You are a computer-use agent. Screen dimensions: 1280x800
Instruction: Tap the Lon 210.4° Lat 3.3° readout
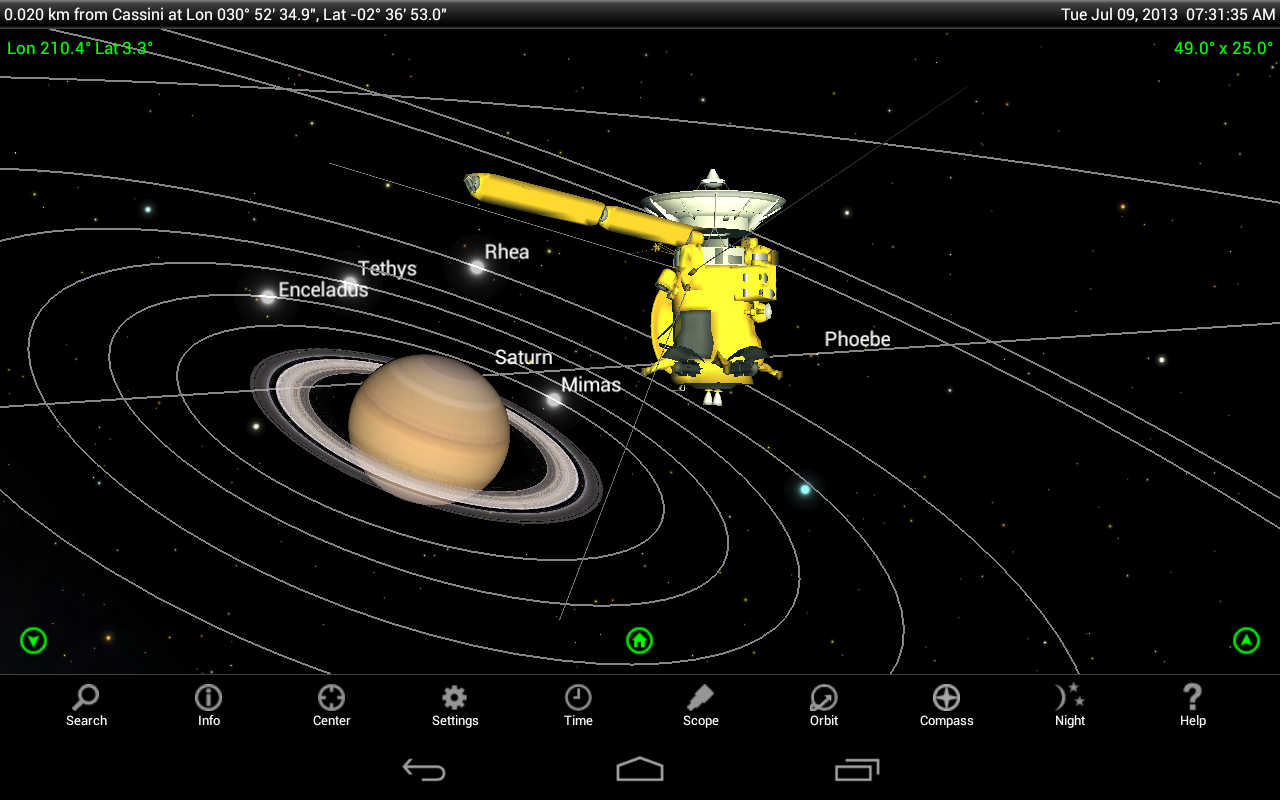(80, 48)
